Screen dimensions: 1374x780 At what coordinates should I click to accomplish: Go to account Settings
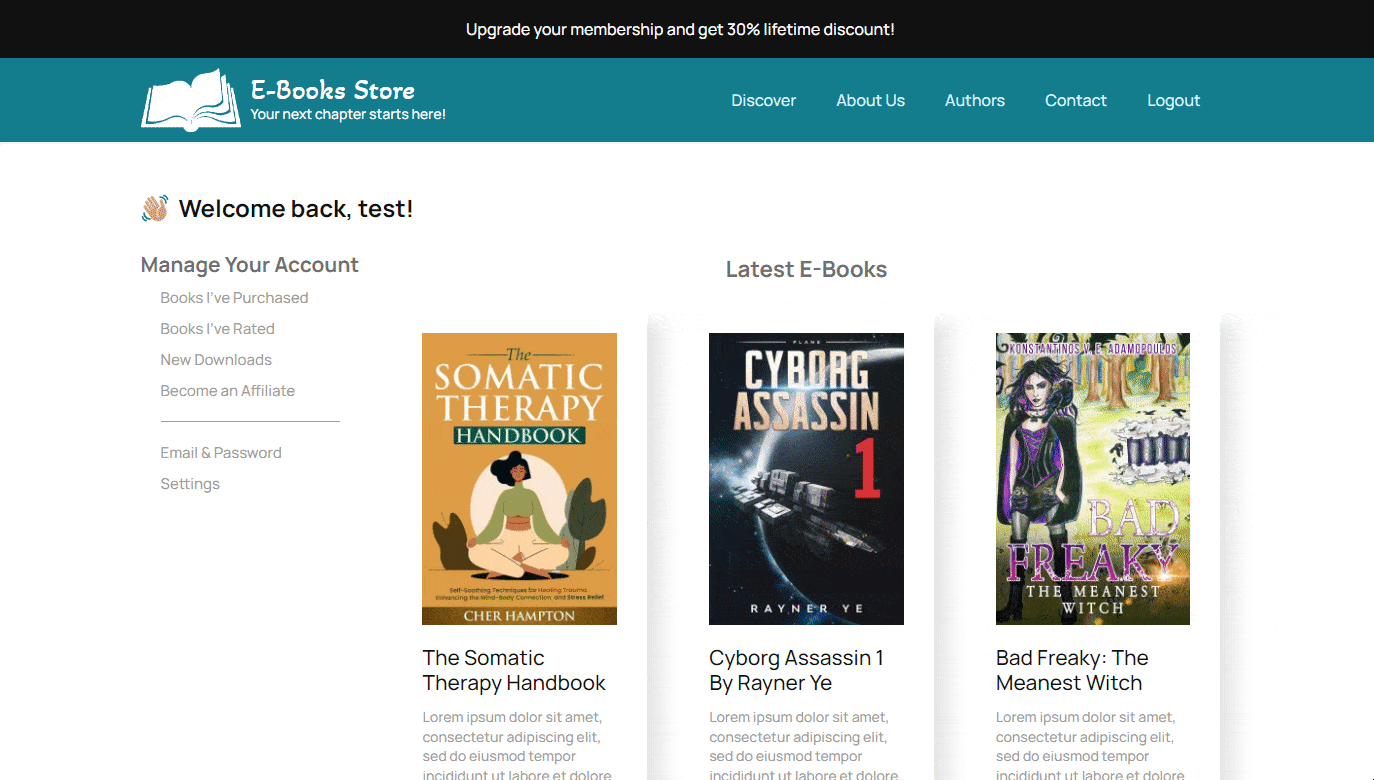(x=190, y=484)
